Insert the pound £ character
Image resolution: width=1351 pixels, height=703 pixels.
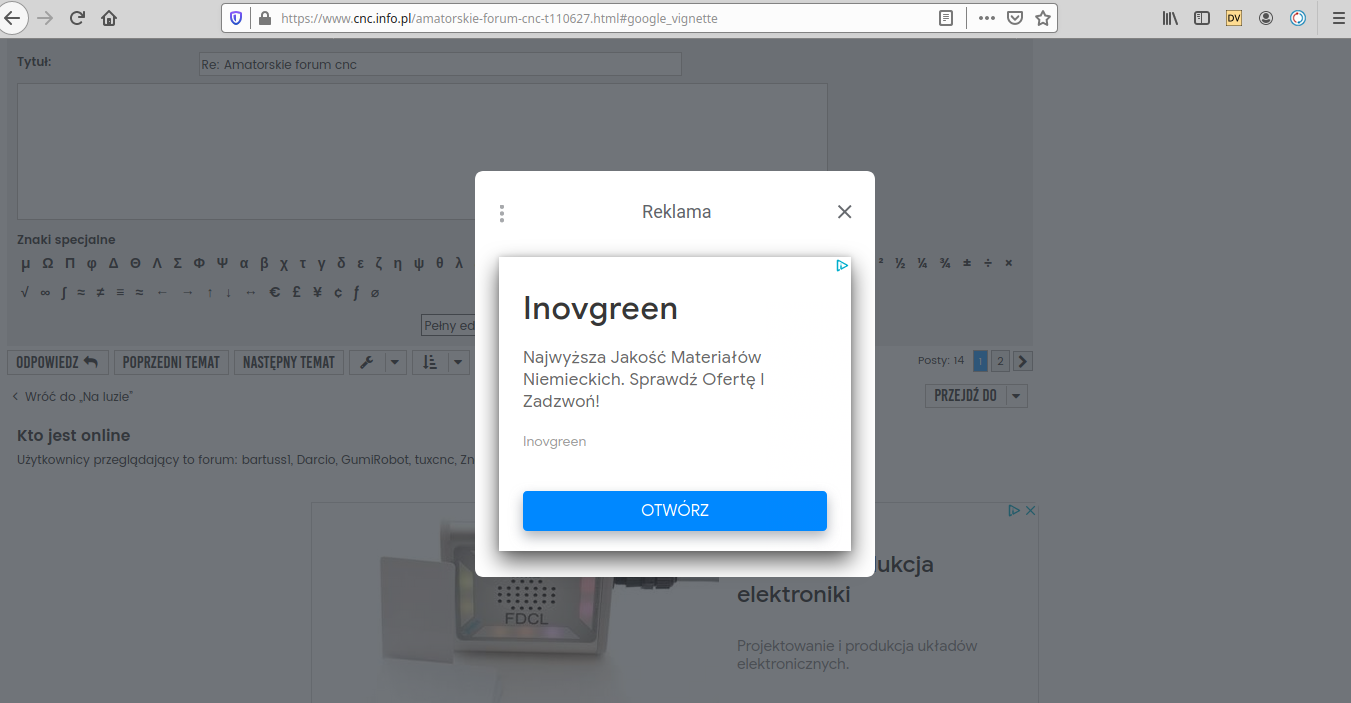[x=297, y=293]
